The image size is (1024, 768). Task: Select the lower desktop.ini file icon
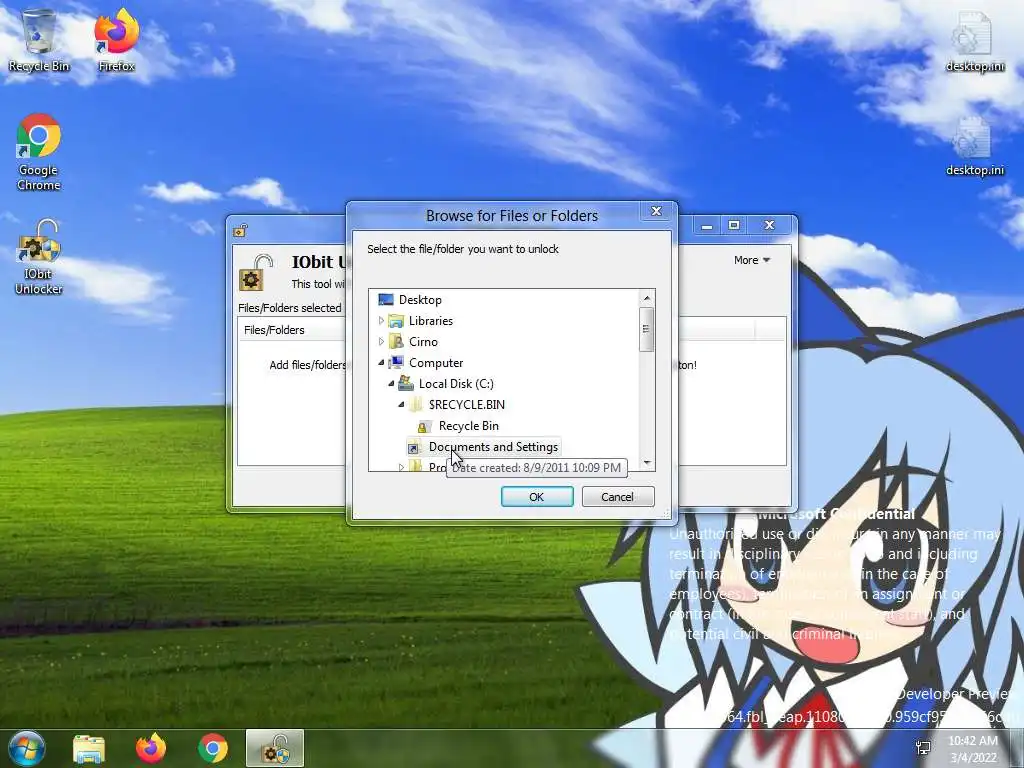point(975,146)
